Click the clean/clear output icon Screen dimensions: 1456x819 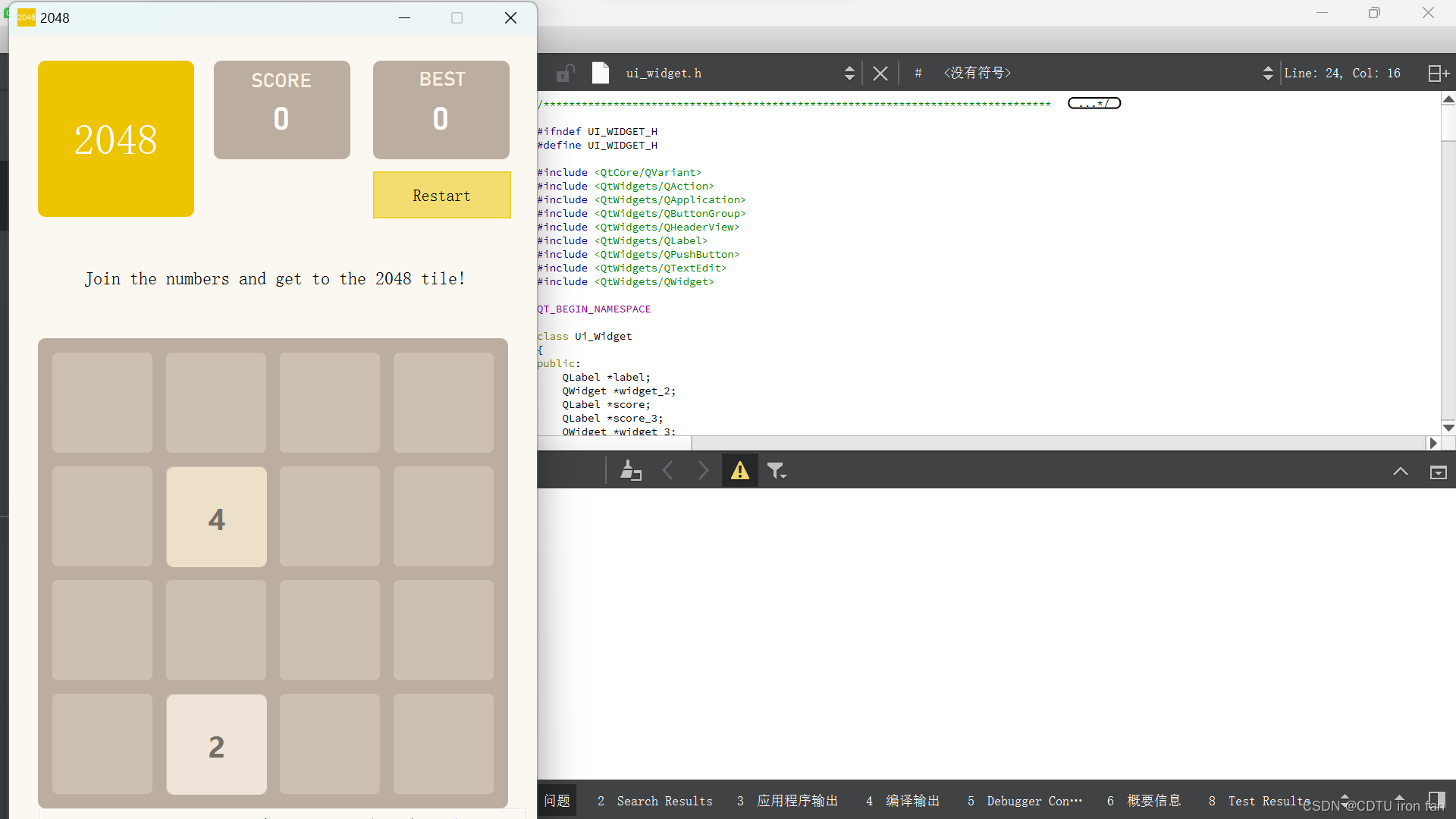tap(632, 470)
